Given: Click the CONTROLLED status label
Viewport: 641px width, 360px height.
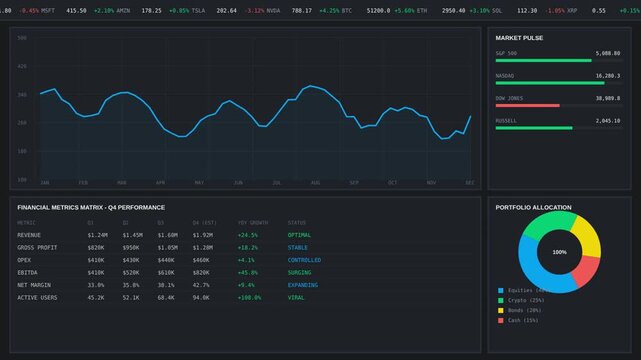Looking at the screenshot, I should pos(304,260).
